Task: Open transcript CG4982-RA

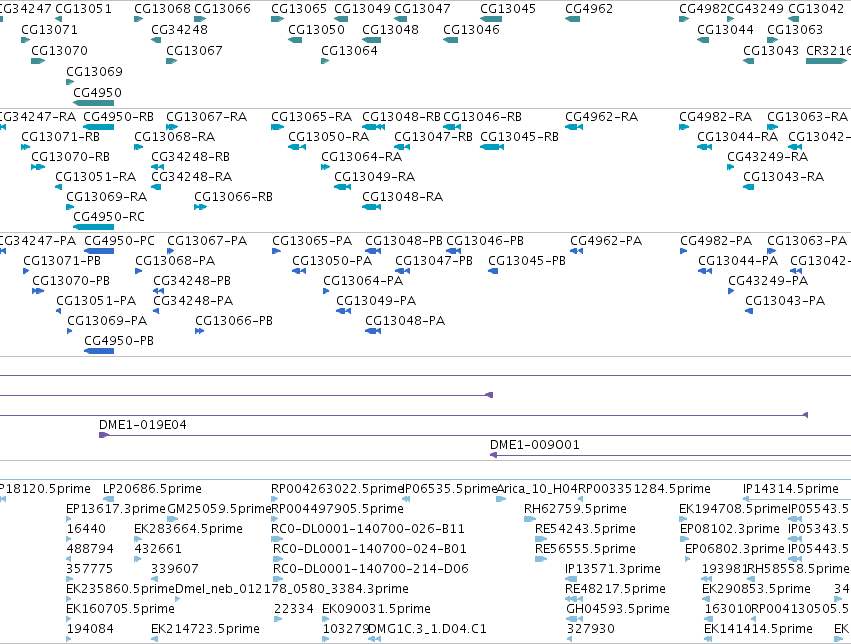Action: point(715,117)
